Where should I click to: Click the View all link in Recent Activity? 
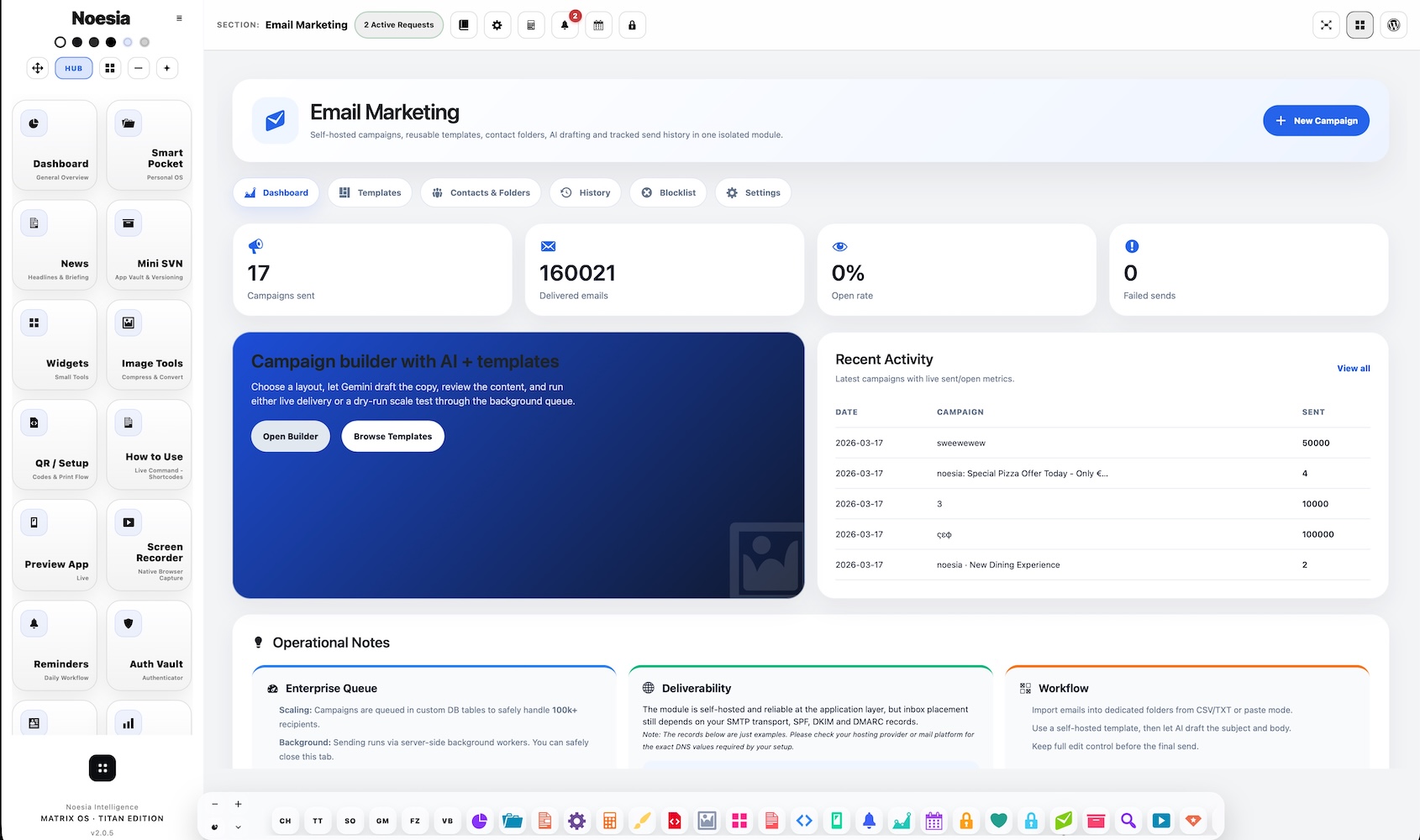pos(1354,368)
